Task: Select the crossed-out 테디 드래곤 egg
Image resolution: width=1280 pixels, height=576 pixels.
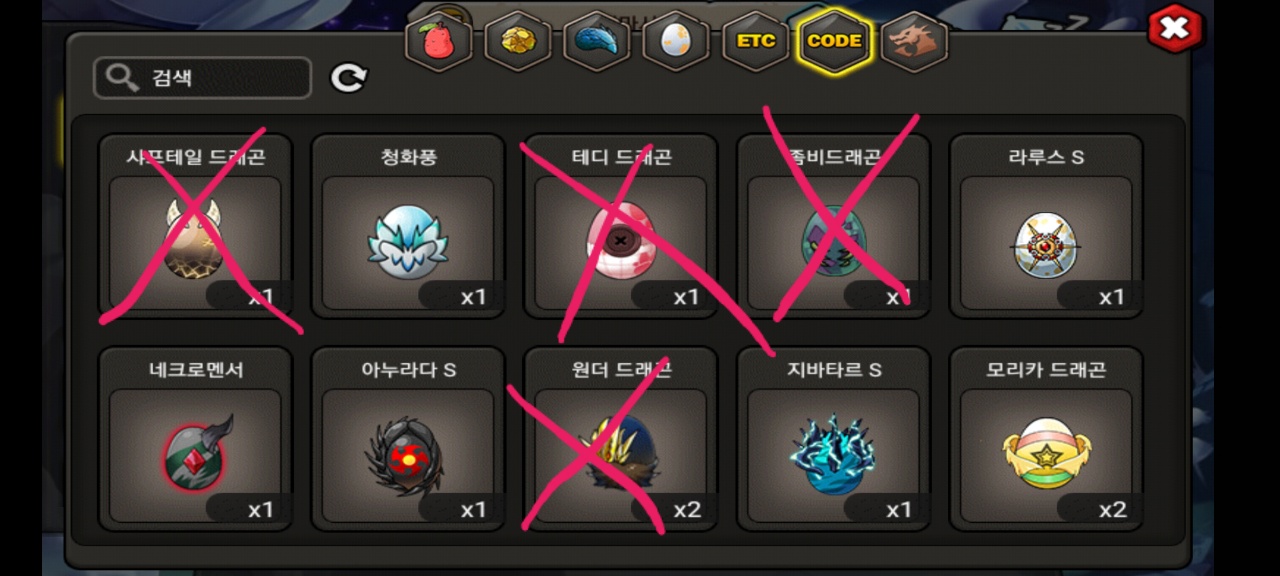Action: point(621,226)
